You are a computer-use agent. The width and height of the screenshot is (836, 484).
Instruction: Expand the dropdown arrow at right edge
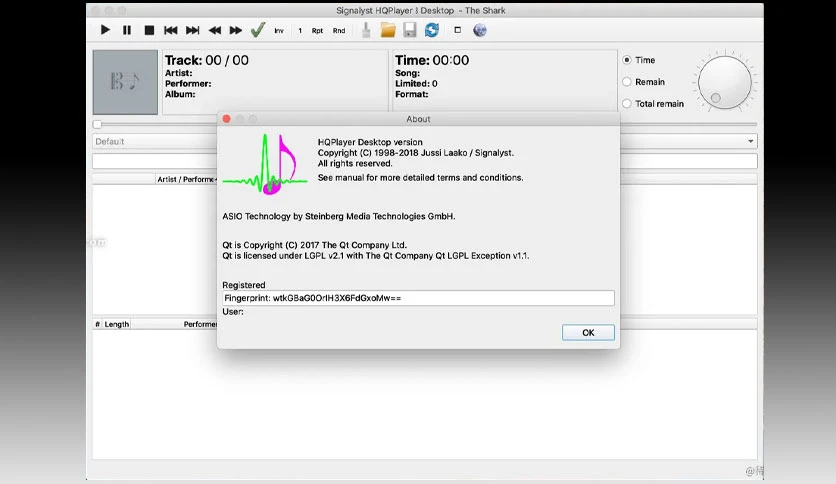pos(750,141)
